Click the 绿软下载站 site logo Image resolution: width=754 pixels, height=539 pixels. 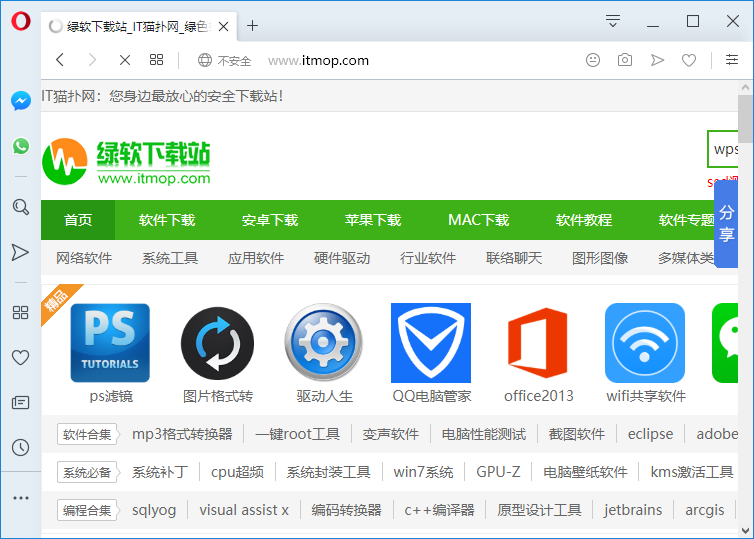click(x=126, y=162)
